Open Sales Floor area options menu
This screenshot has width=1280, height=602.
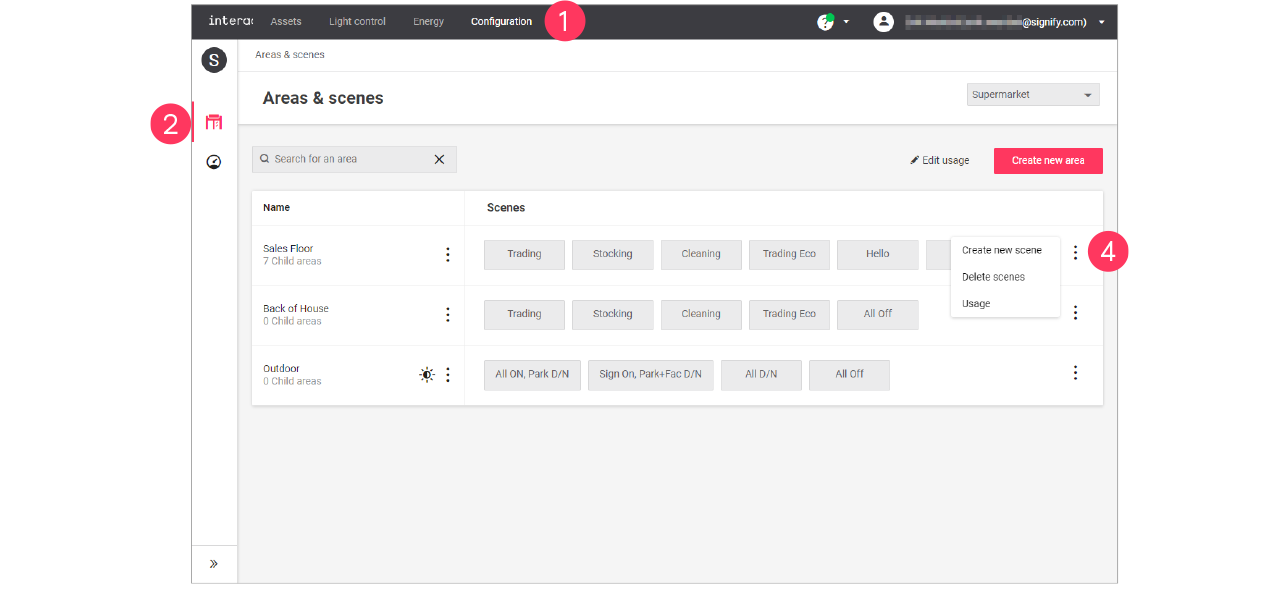pos(448,255)
